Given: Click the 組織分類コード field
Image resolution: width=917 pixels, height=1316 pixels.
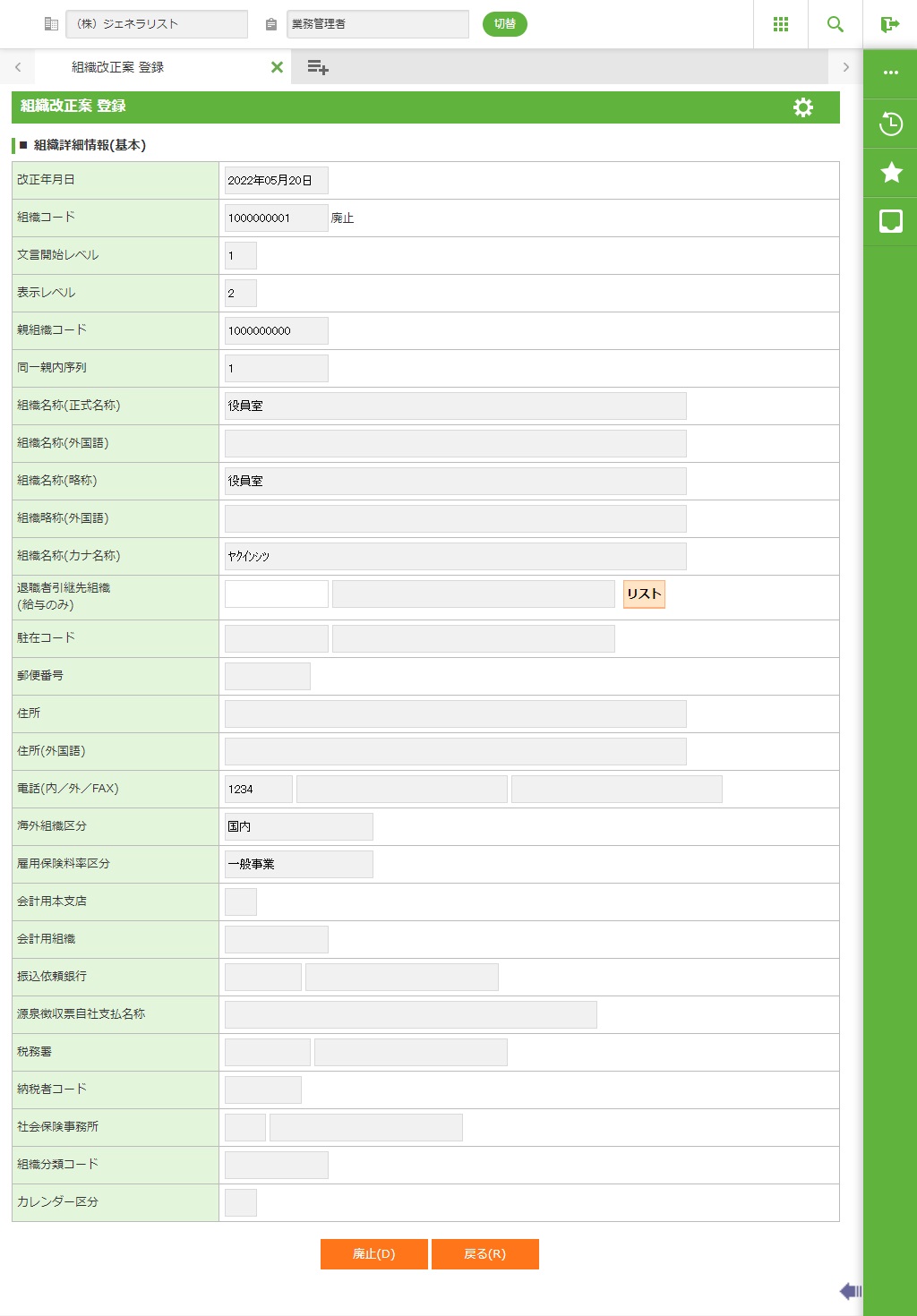Looking at the screenshot, I should [x=277, y=1166].
